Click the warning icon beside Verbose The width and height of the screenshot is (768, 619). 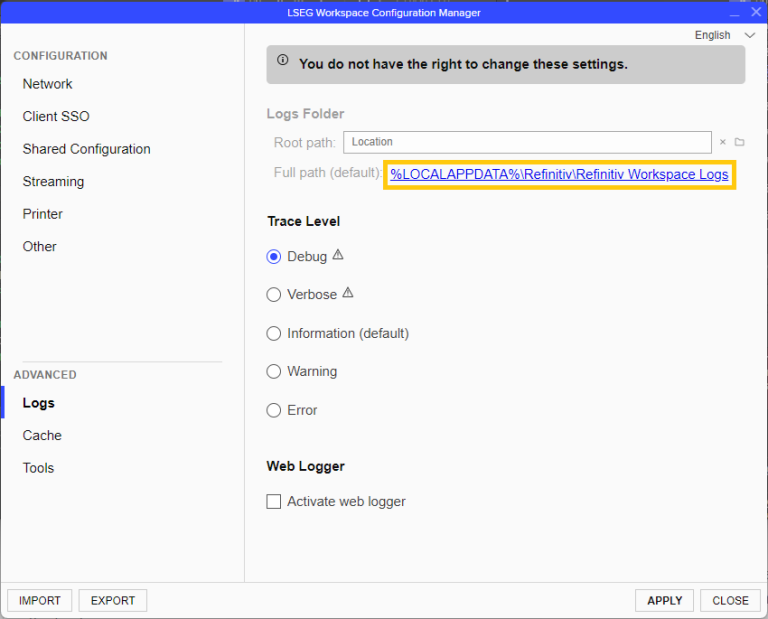pos(348,294)
